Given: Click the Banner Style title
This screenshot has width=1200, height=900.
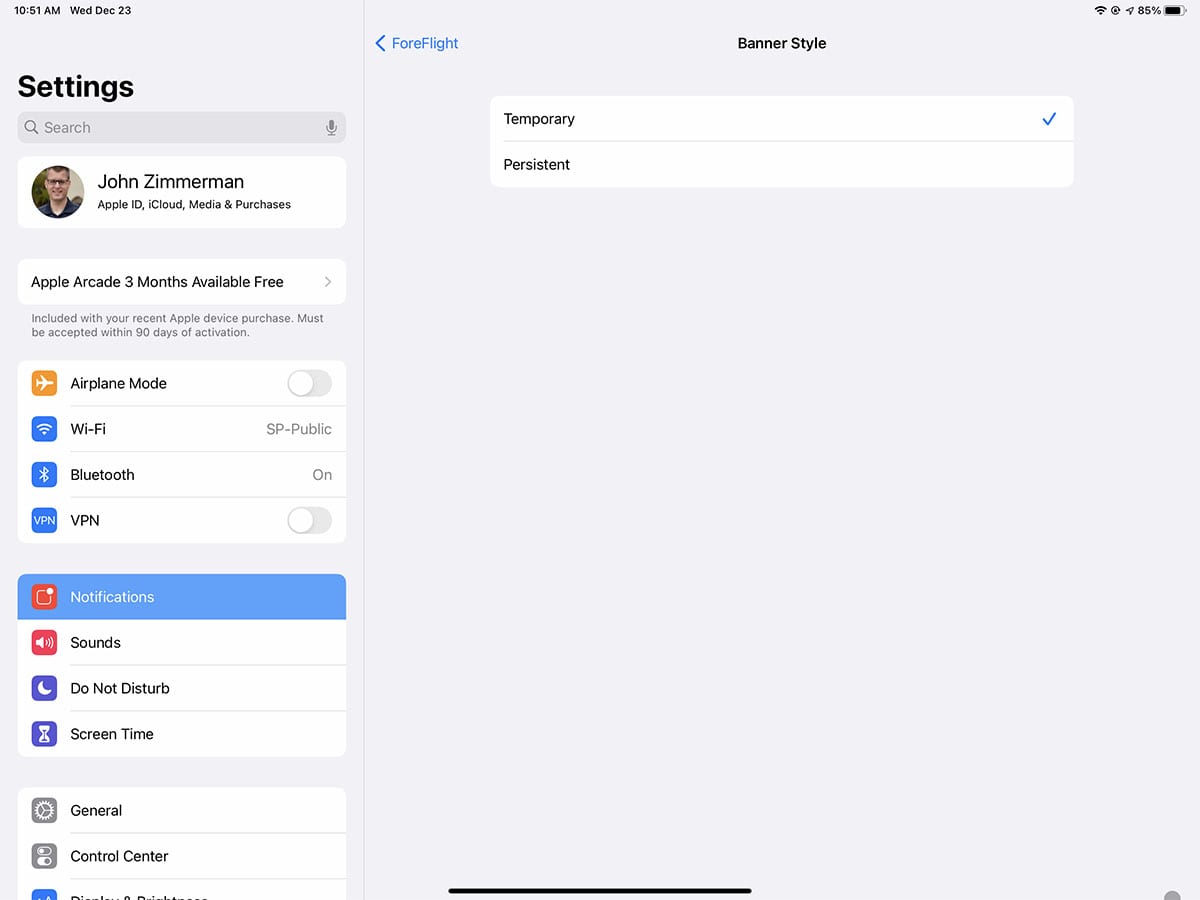Looking at the screenshot, I should (782, 43).
